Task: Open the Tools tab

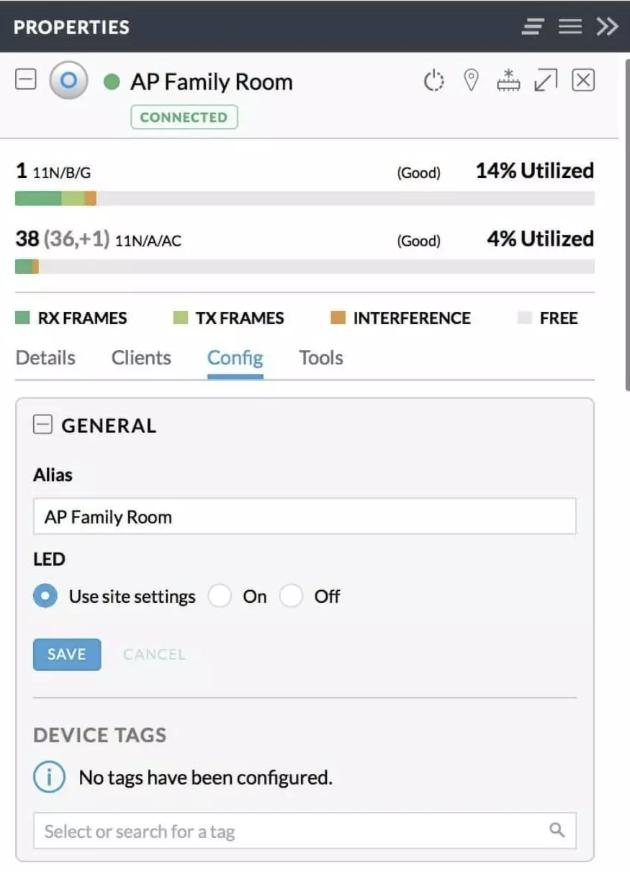Action: pyautogui.click(x=320, y=357)
